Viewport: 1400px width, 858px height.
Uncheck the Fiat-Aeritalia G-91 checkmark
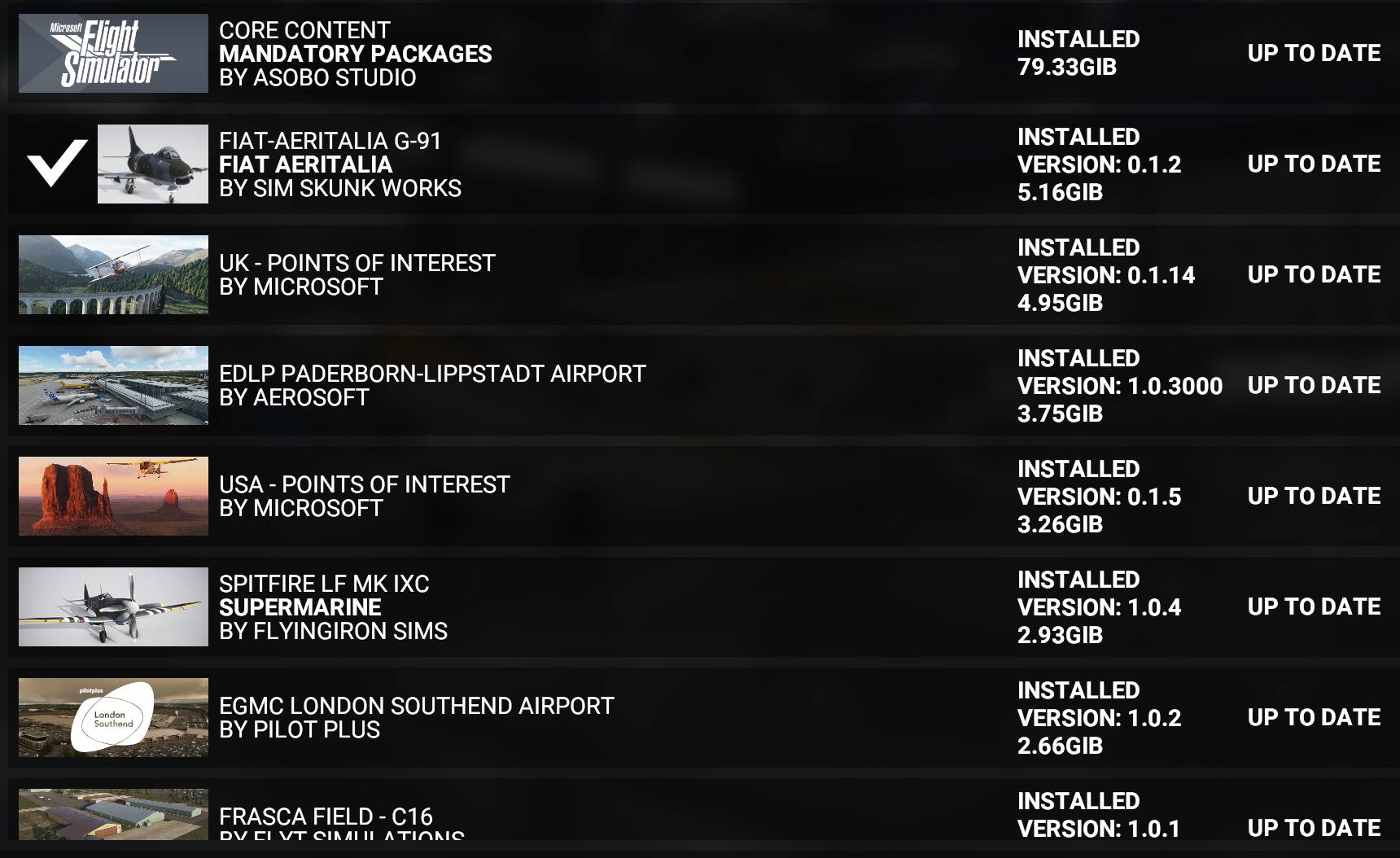click(x=57, y=164)
